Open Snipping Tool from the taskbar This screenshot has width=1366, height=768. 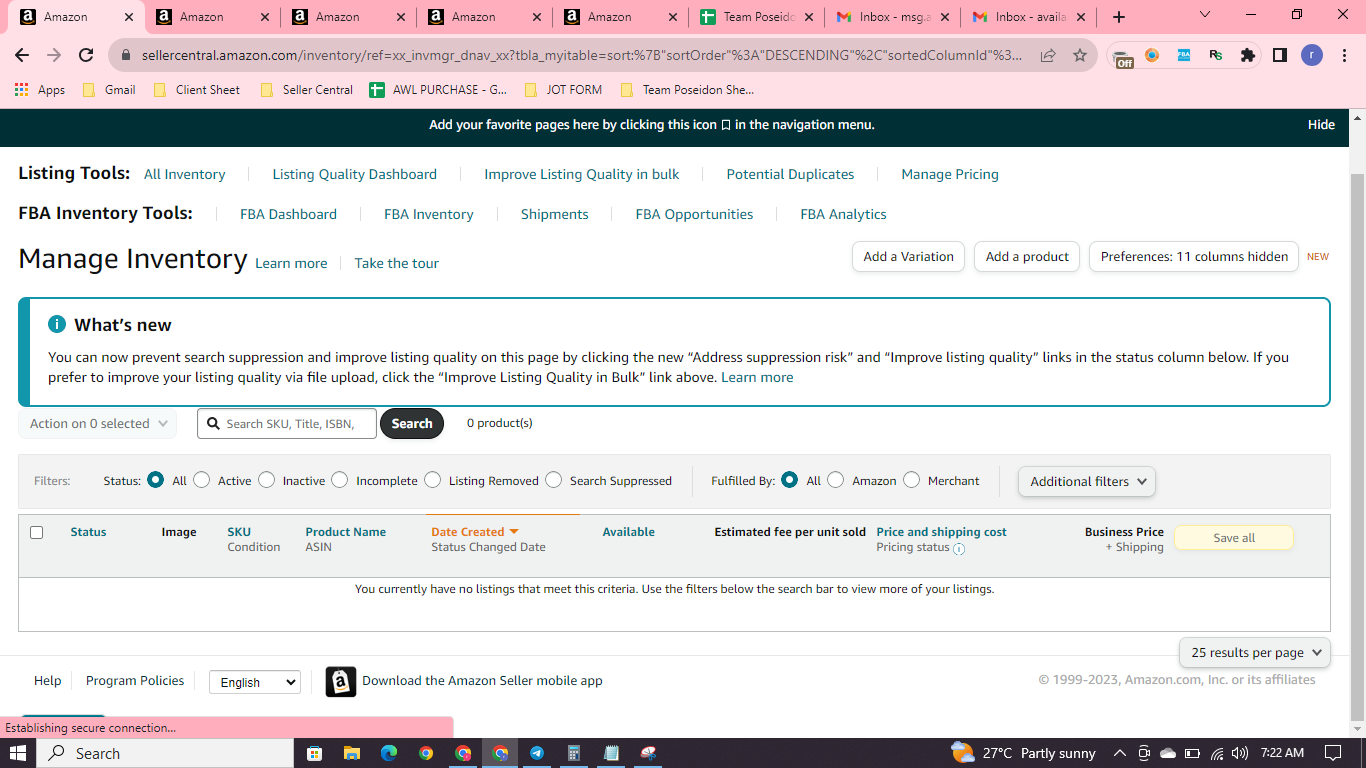648,753
